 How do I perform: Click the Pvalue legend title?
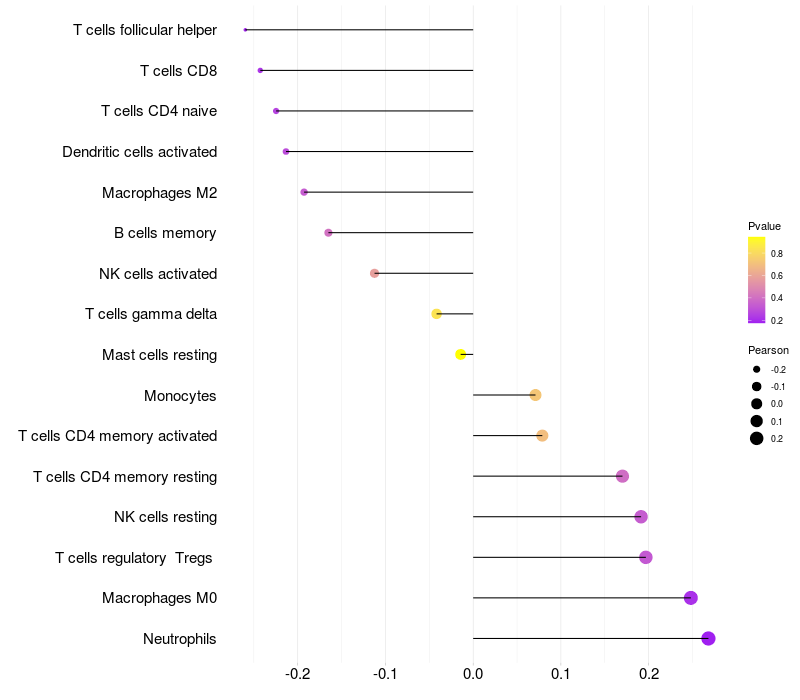pos(764,226)
